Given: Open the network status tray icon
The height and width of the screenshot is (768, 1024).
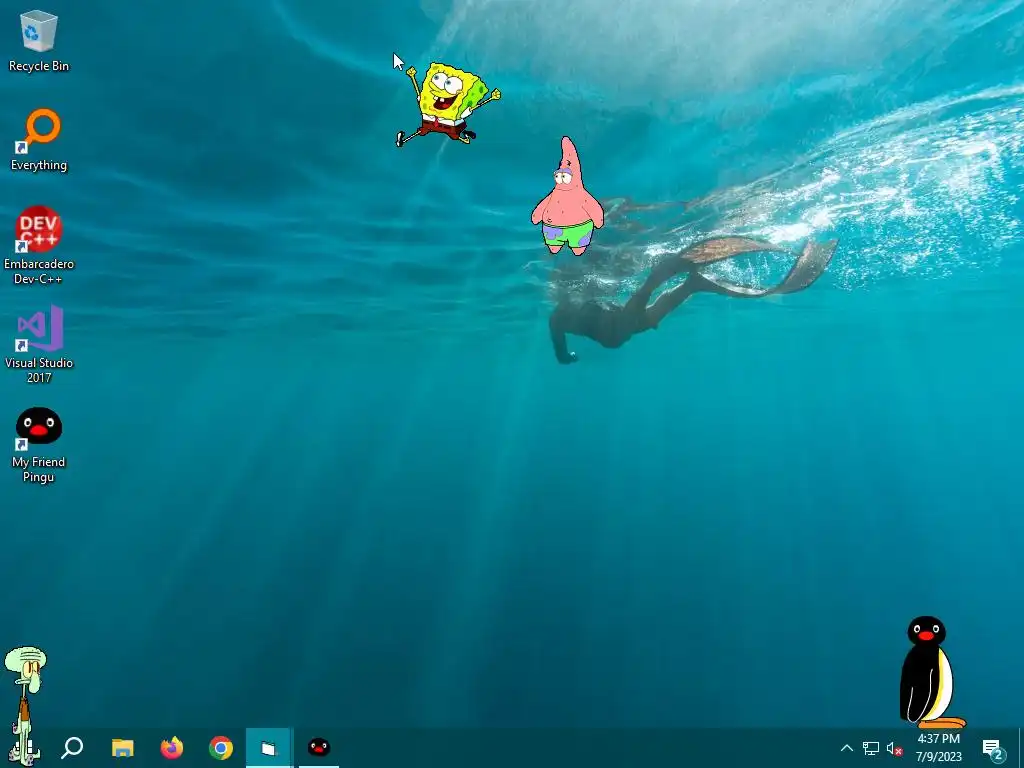Looking at the screenshot, I should coord(871,748).
